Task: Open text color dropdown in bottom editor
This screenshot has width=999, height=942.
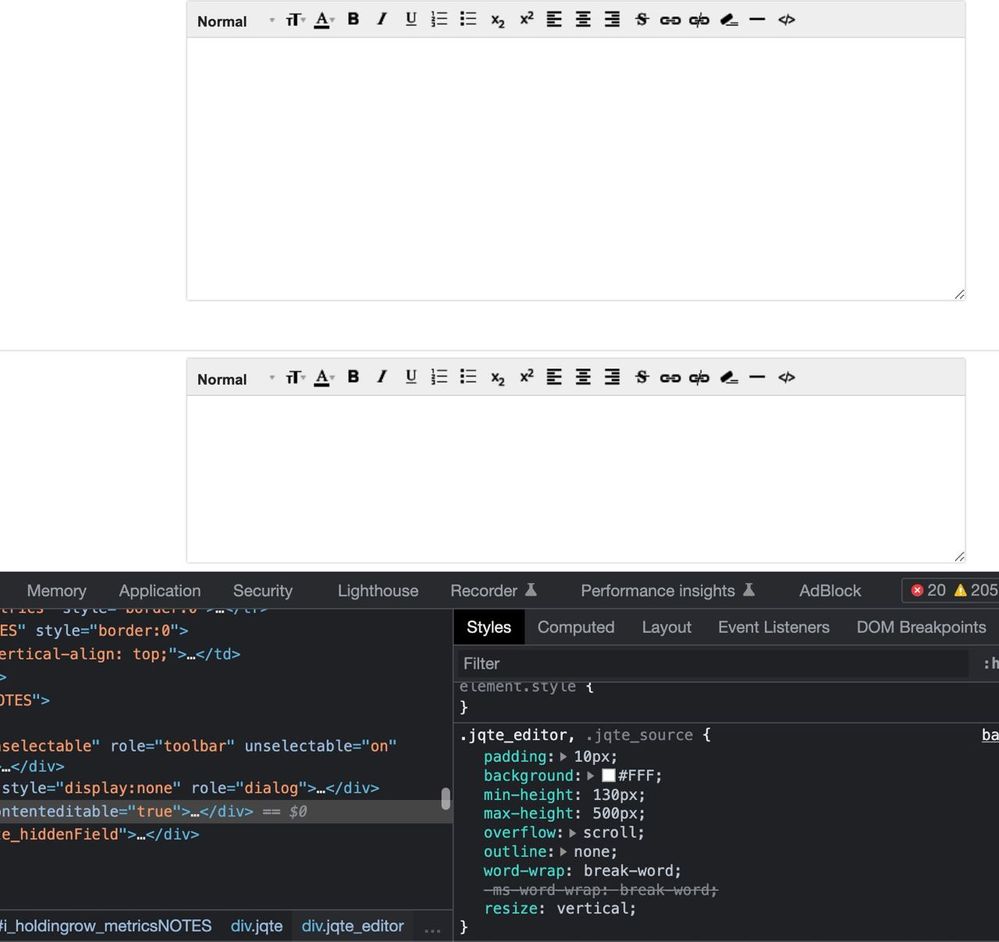Action: tap(324, 377)
